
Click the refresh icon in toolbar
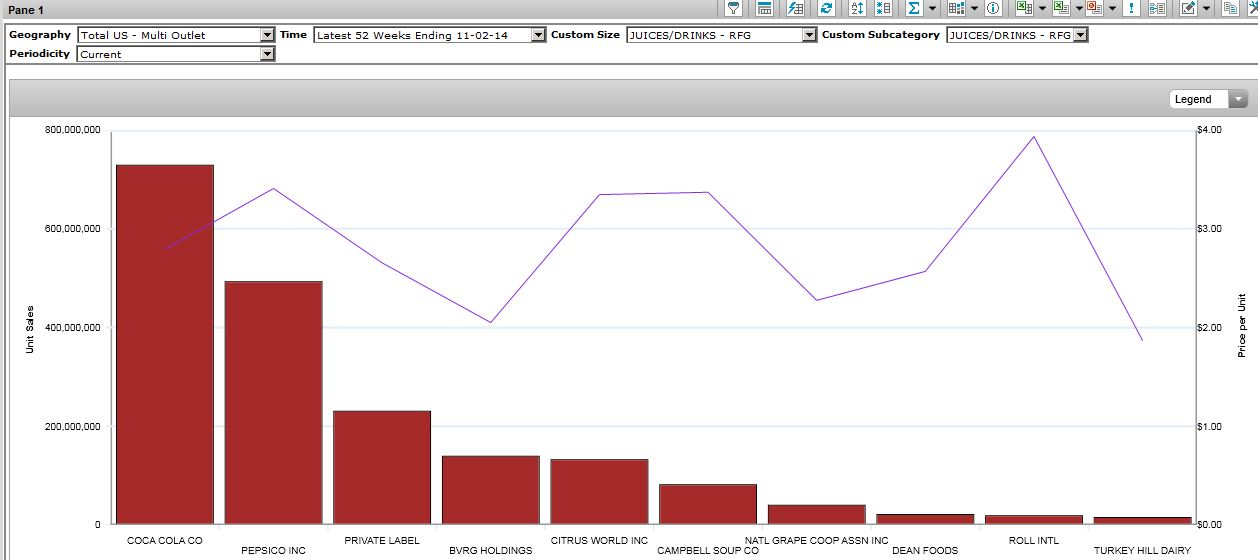(x=826, y=8)
